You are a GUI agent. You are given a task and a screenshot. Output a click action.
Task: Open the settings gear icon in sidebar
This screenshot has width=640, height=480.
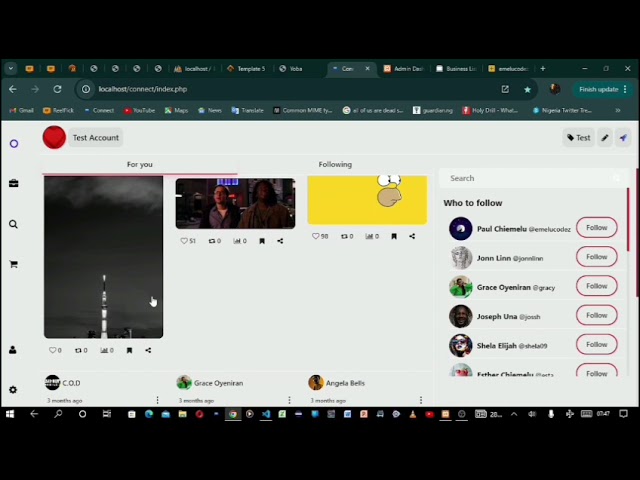13,390
